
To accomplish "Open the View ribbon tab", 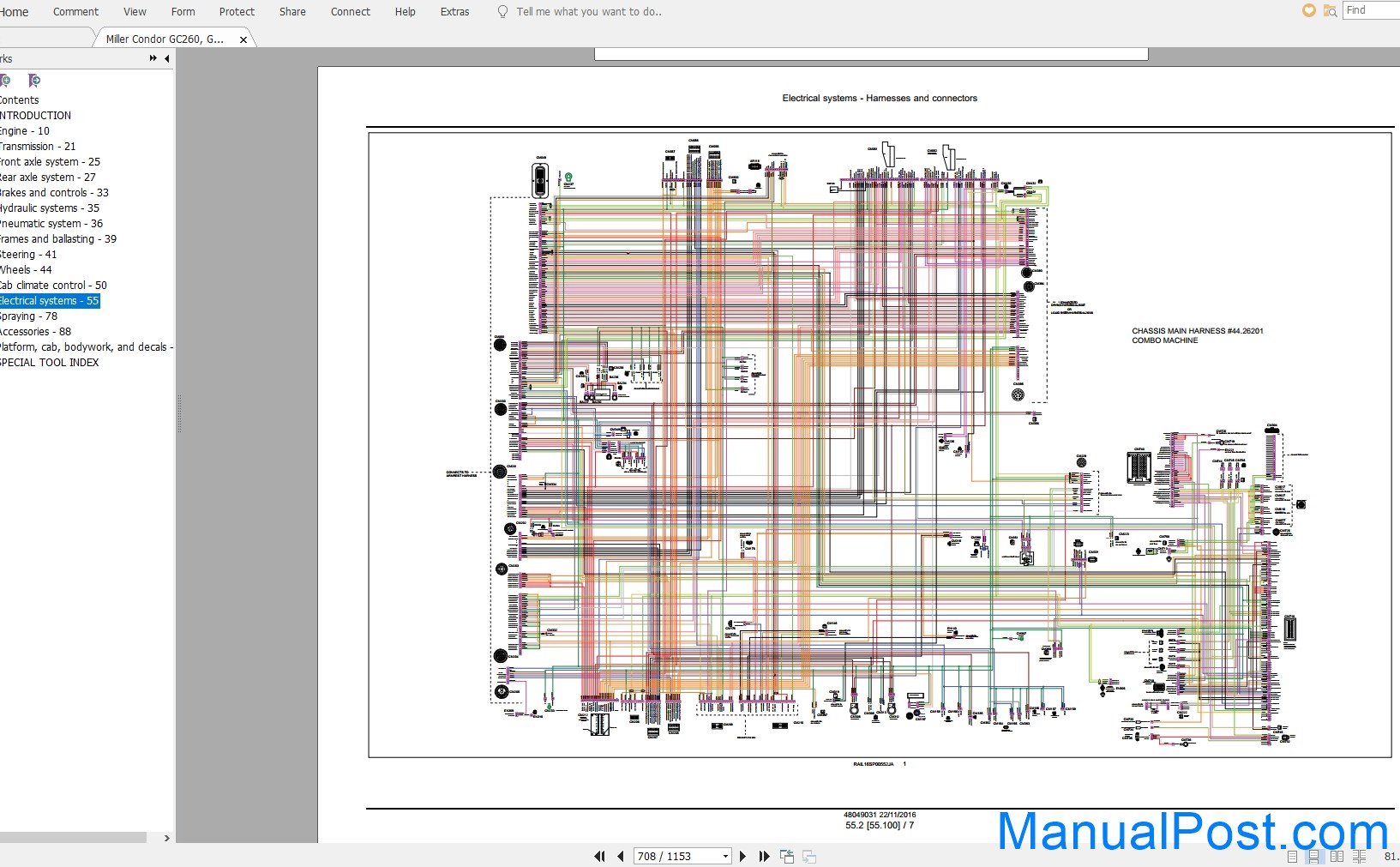I will pos(135,12).
